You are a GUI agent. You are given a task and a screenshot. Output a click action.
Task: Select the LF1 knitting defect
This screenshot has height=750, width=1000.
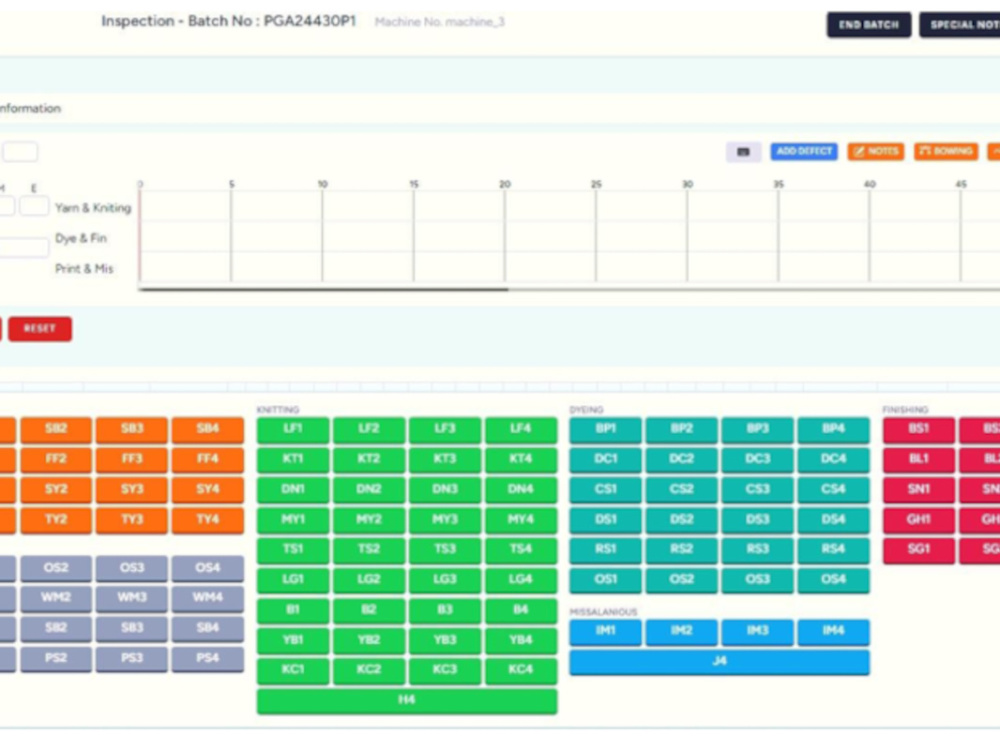[x=293, y=429]
